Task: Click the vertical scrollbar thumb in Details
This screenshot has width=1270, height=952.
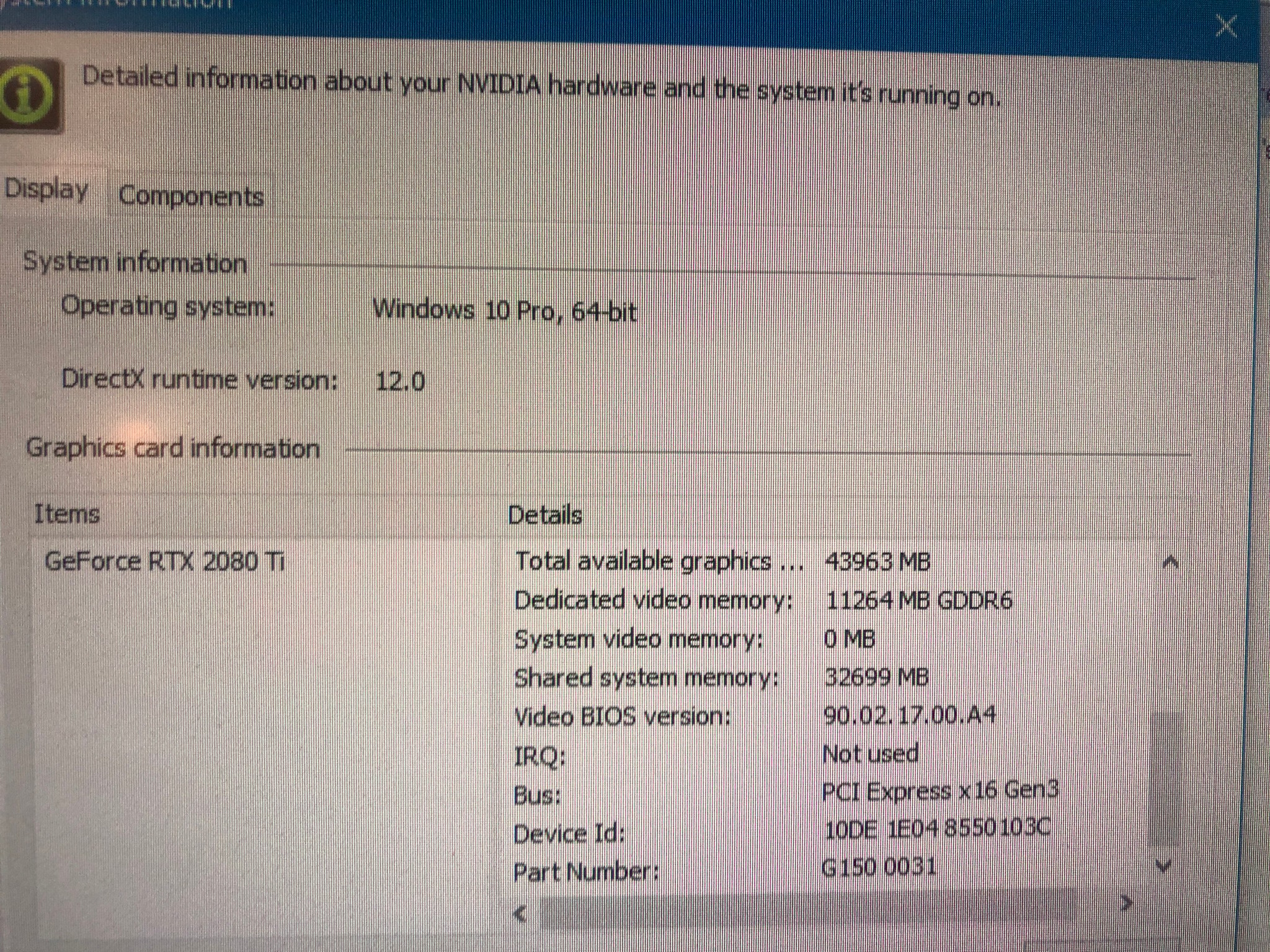Action: tap(1164, 779)
